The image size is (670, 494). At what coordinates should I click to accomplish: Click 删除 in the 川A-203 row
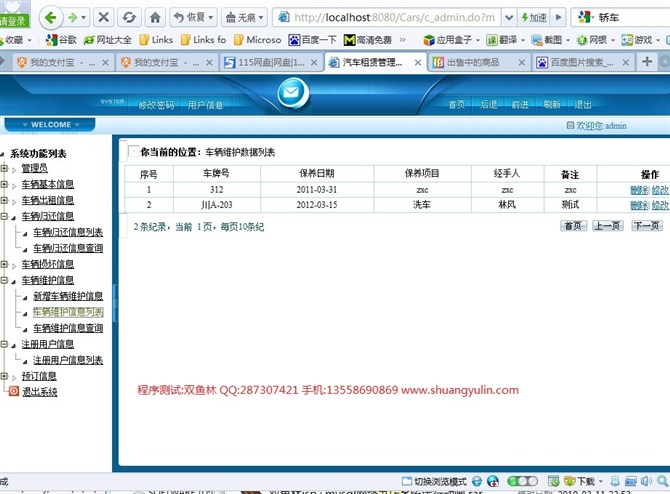click(x=639, y=205)
